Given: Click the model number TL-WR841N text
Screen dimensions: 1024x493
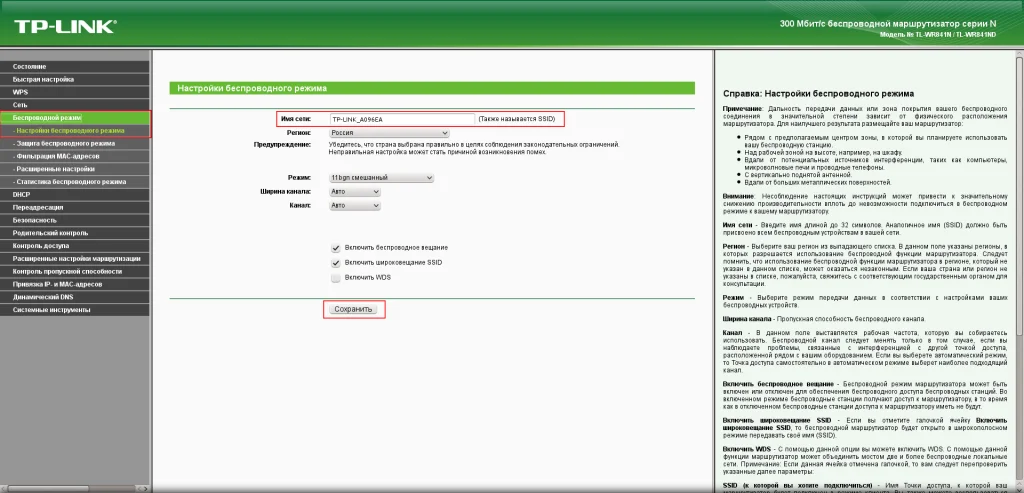Looking at the screenshot, I should point(938,33).
